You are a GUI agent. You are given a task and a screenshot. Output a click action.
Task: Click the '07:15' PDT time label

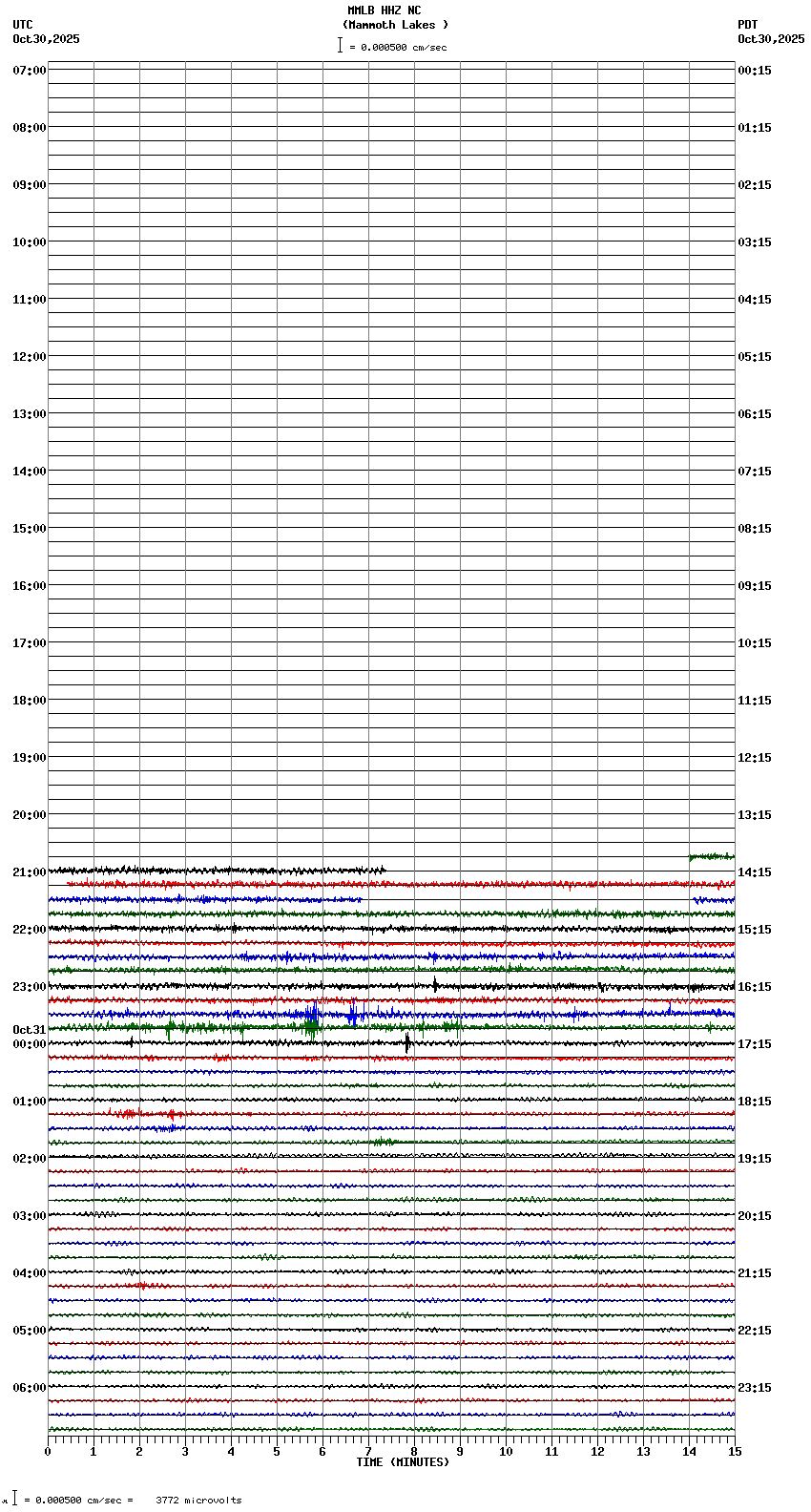(x=755, y=472)
